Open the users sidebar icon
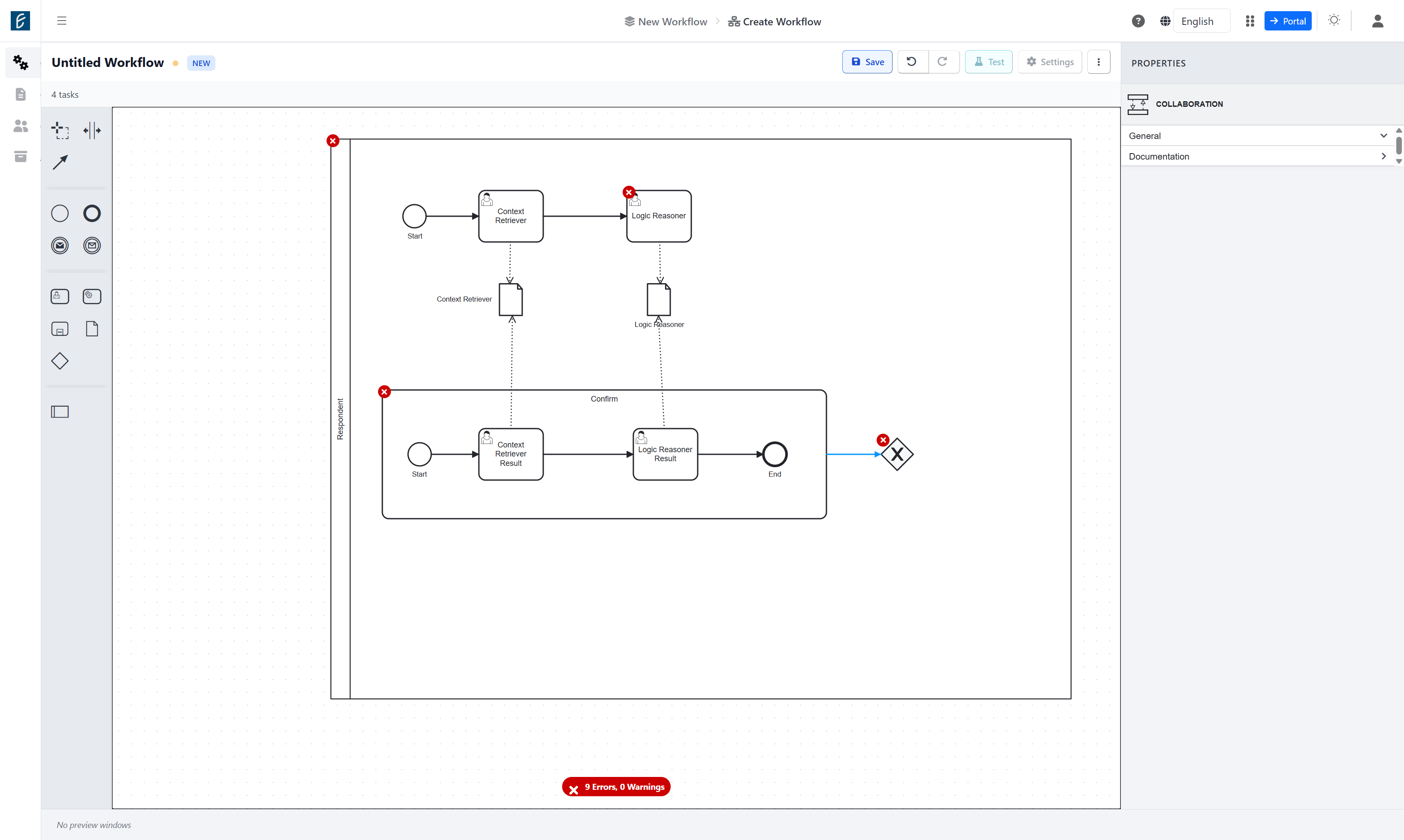This screenshot has width=1404, height=840. [x=20, y=126]
